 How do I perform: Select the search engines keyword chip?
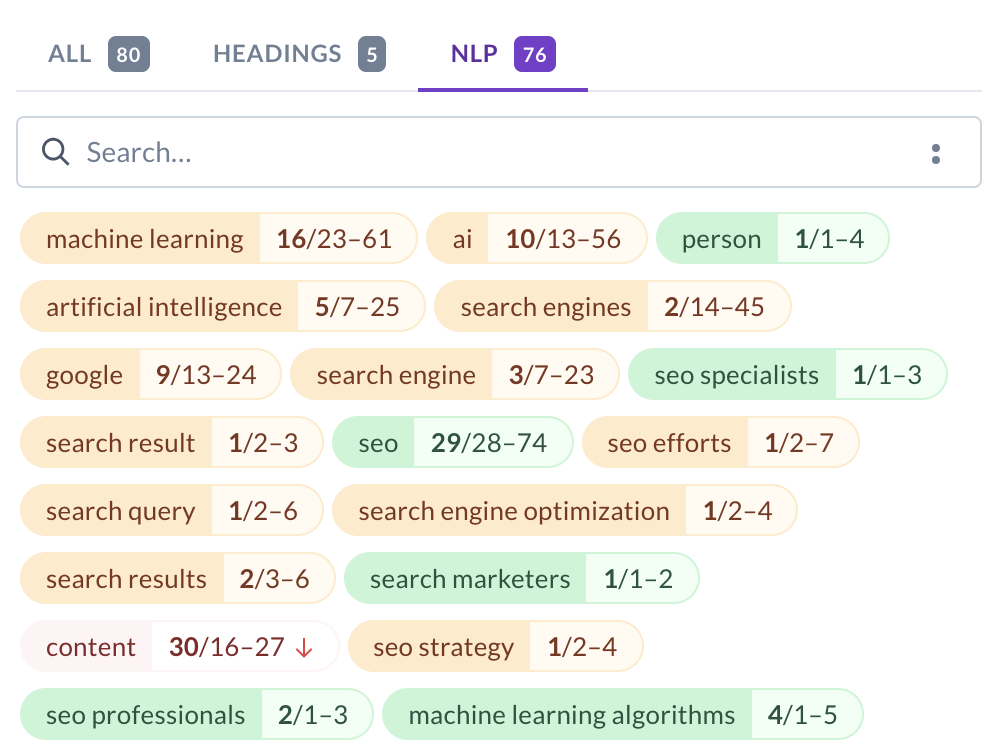click(546, 307)
